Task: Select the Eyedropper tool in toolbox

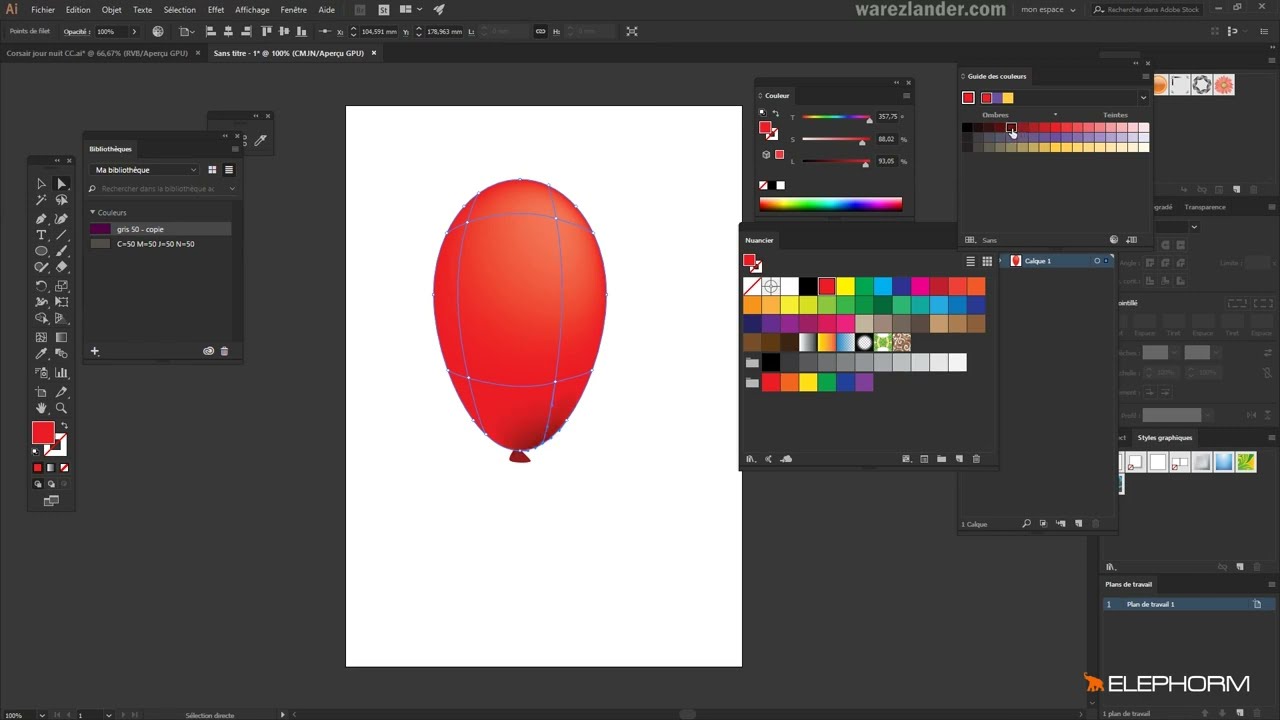Action: tap(41, 354)
